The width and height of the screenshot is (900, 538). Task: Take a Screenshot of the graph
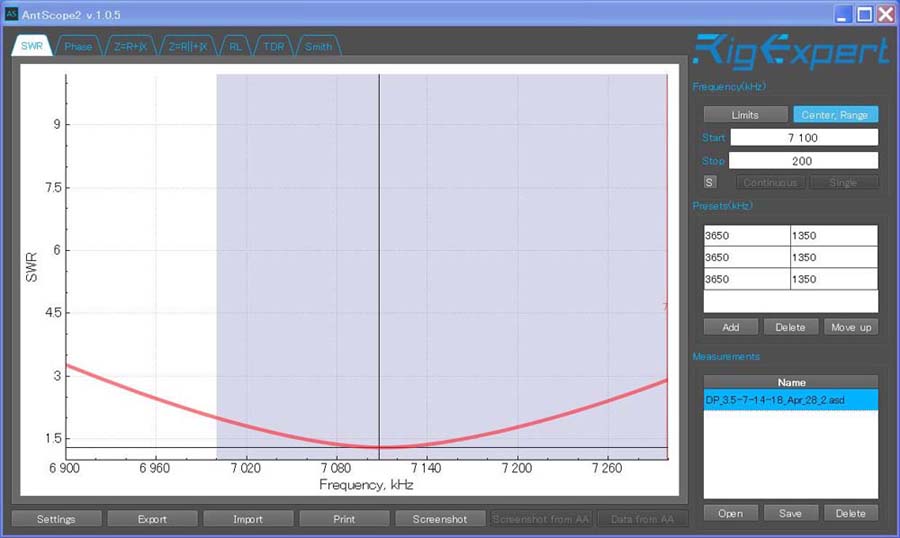point(438,519)
